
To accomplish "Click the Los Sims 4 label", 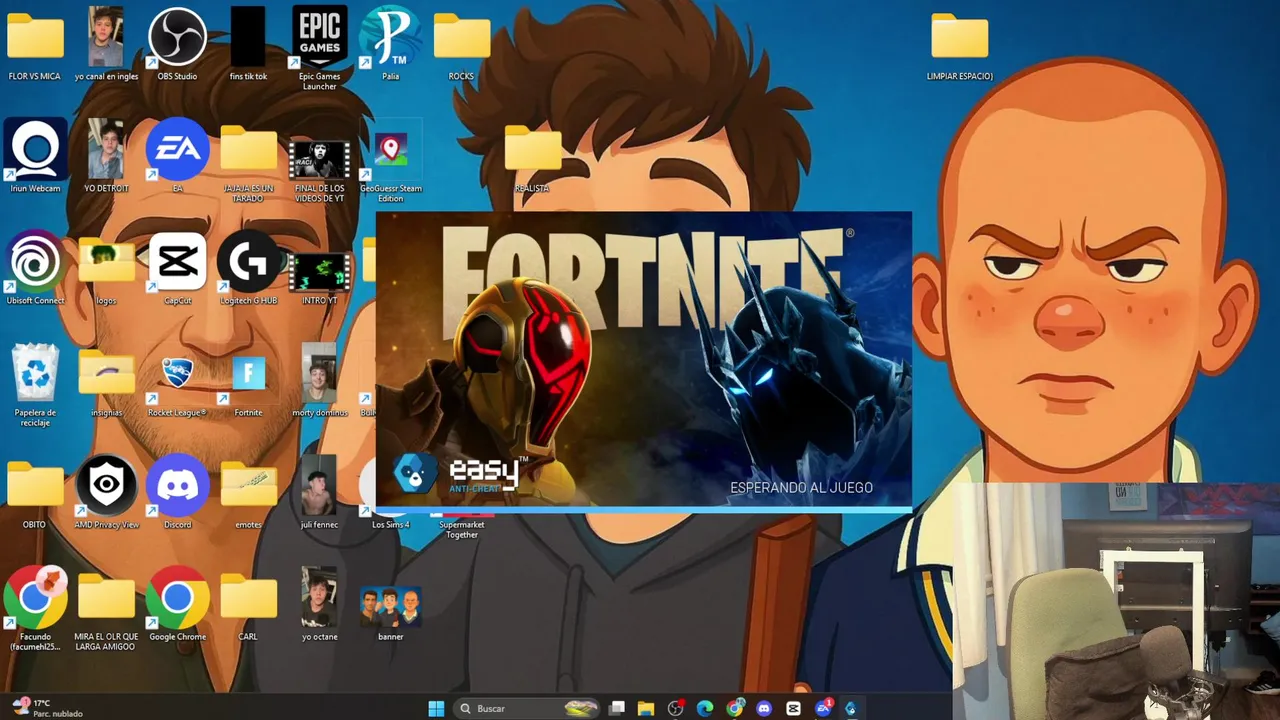I will click(x=390, y=524).
